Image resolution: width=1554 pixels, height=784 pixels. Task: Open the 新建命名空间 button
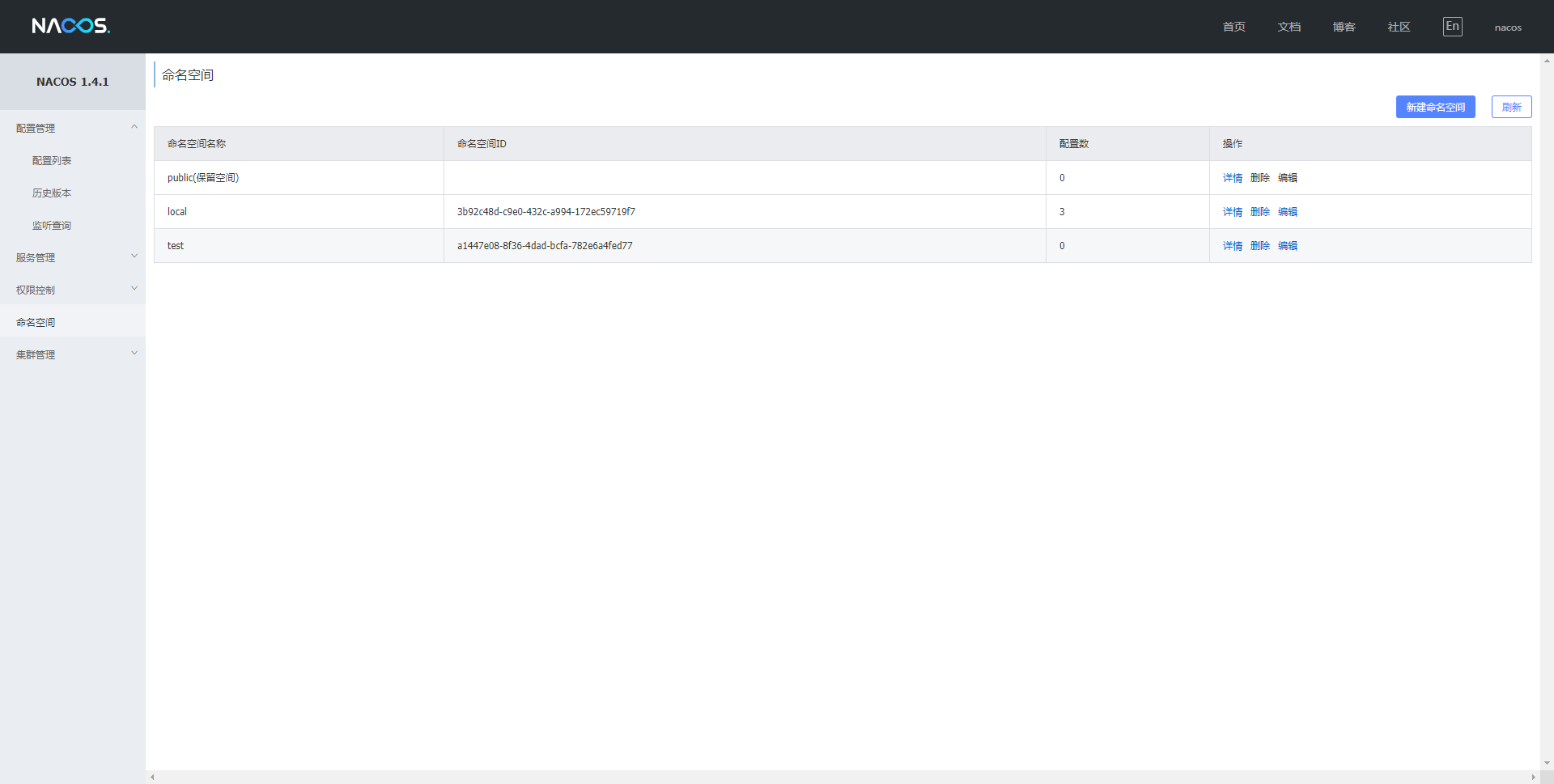[x=1435, y=106]
